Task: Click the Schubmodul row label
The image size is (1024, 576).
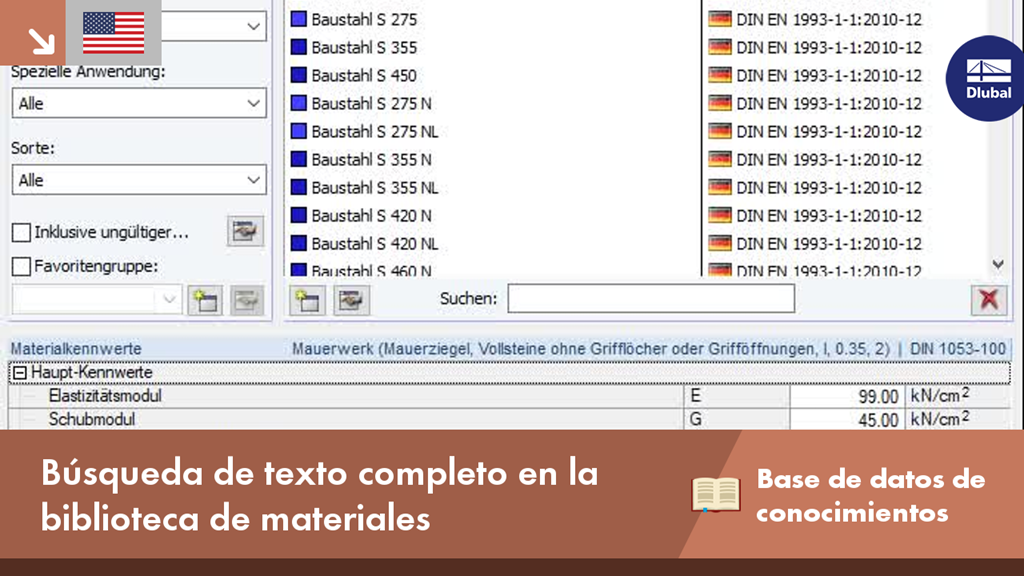Action: (92, 419)
